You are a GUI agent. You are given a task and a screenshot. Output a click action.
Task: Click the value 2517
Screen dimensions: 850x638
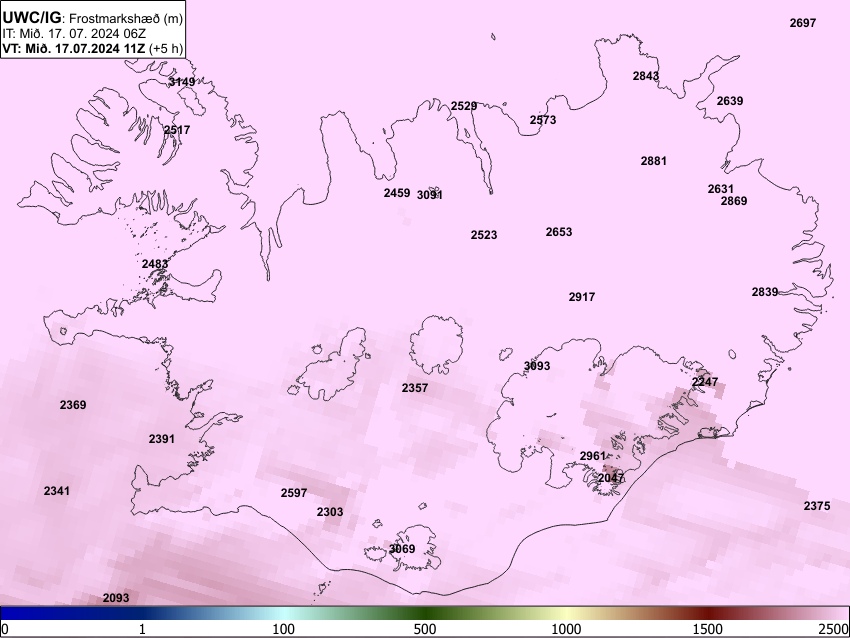pyautogui.click(x=177, y=130)
